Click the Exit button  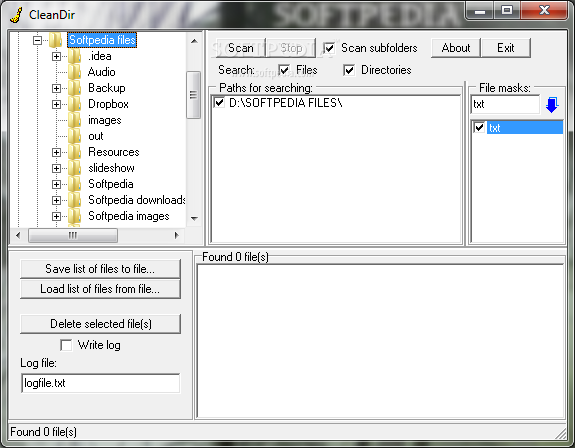click(x=506, y=48)
